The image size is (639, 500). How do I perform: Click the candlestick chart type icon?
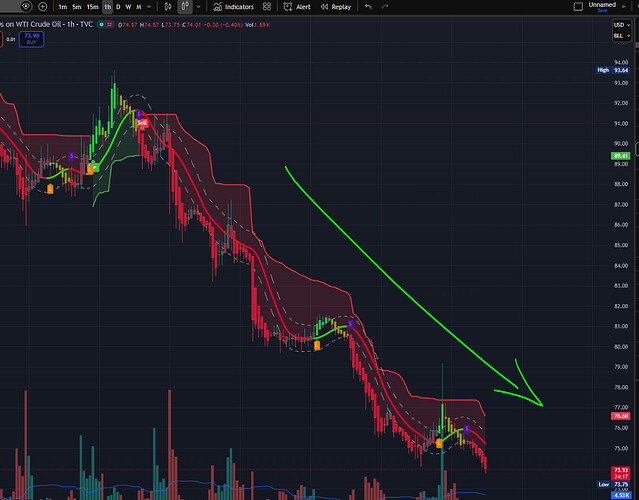pyautogui.click(x=168, y=7)
